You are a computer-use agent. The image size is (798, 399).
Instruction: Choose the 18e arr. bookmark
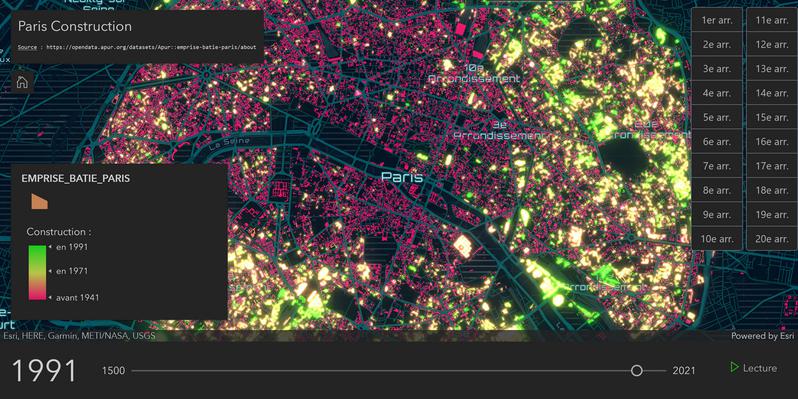pos(772,190)
